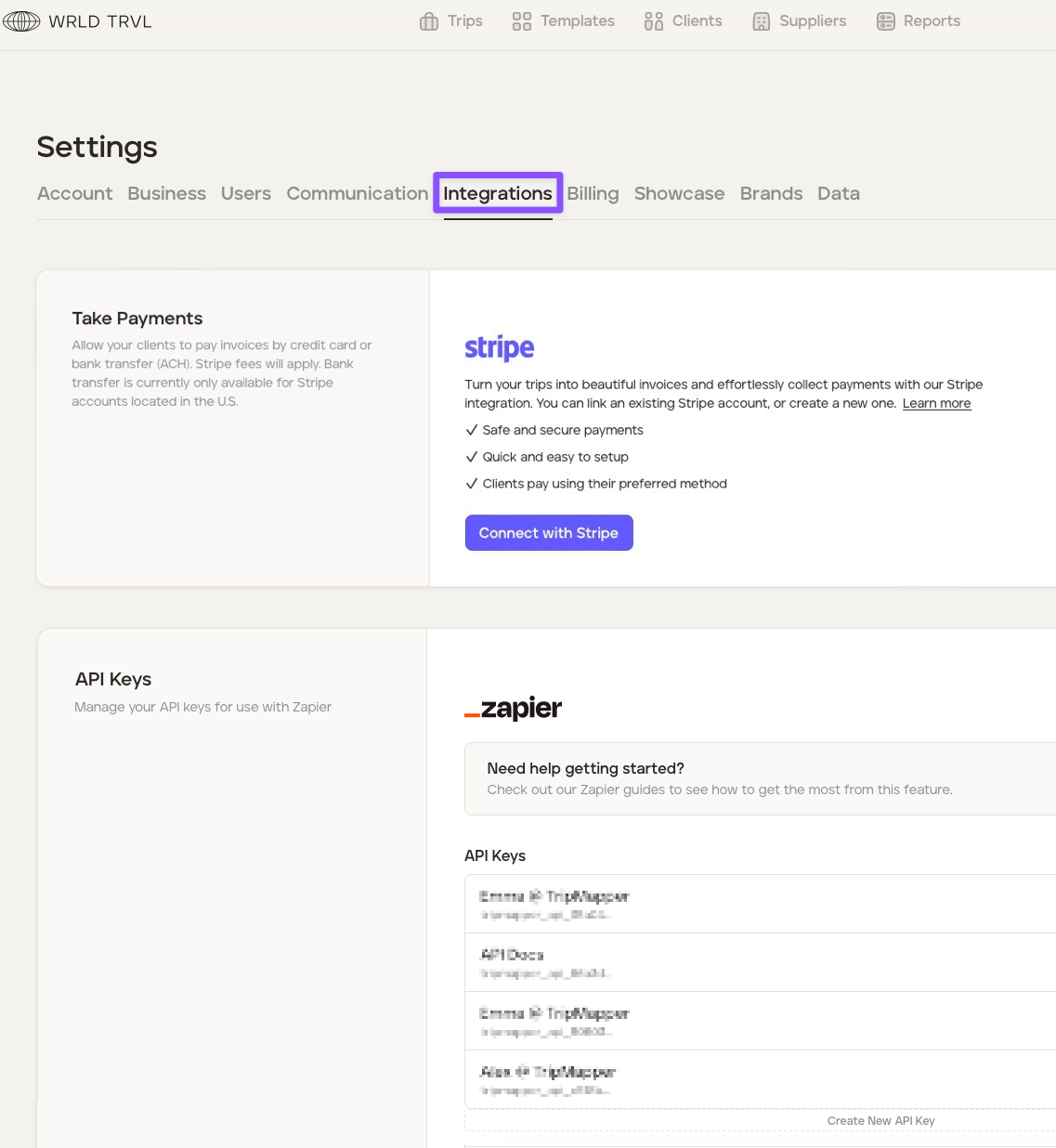The height and width of the screenshot is (1148, 1056).
Task: Open Trips via the suitcase icon
Action: [429, 21]
